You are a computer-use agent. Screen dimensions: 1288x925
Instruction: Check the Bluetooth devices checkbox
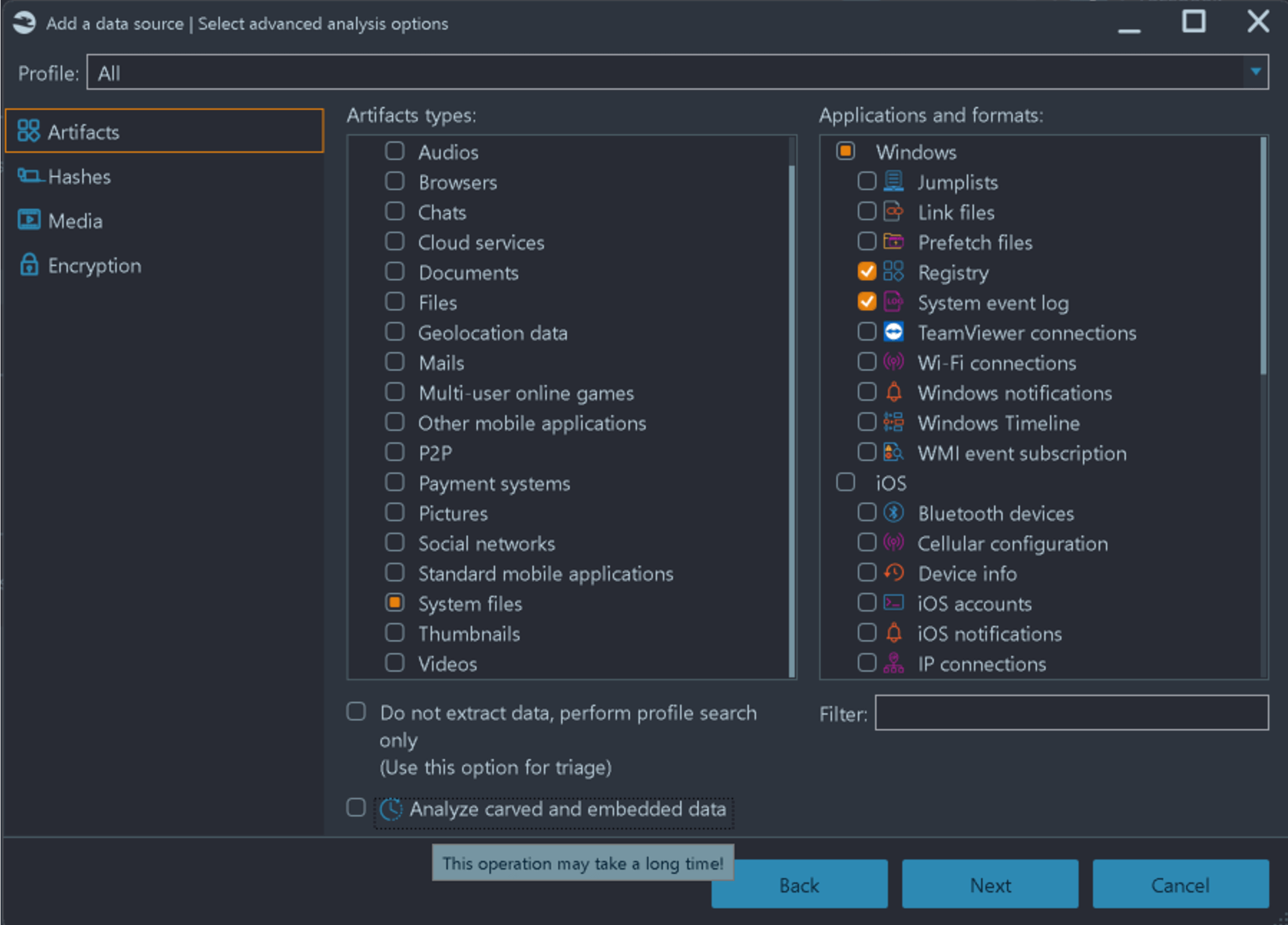pos(867,512)
